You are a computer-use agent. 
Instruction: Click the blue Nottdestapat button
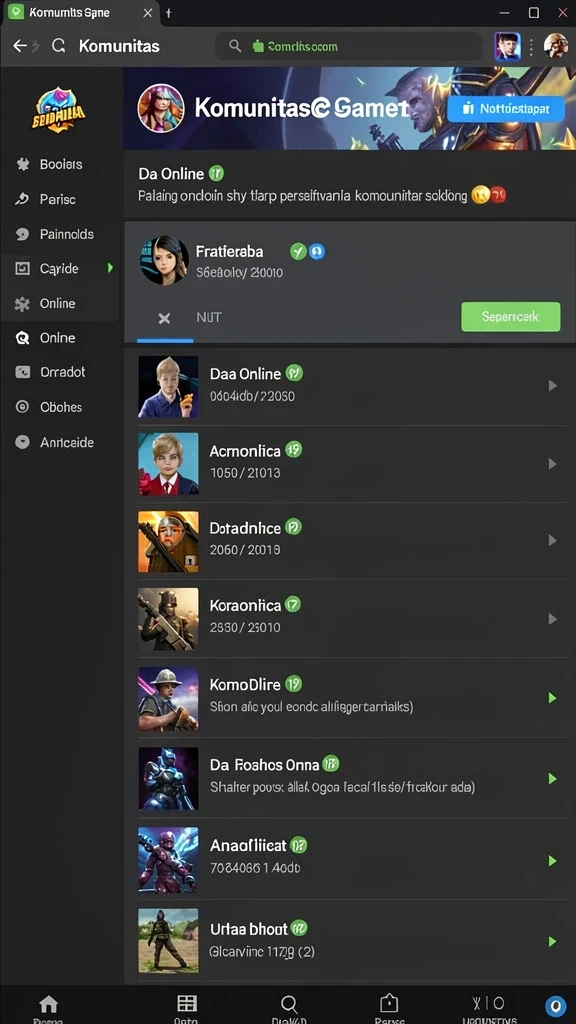coord(506,109)
